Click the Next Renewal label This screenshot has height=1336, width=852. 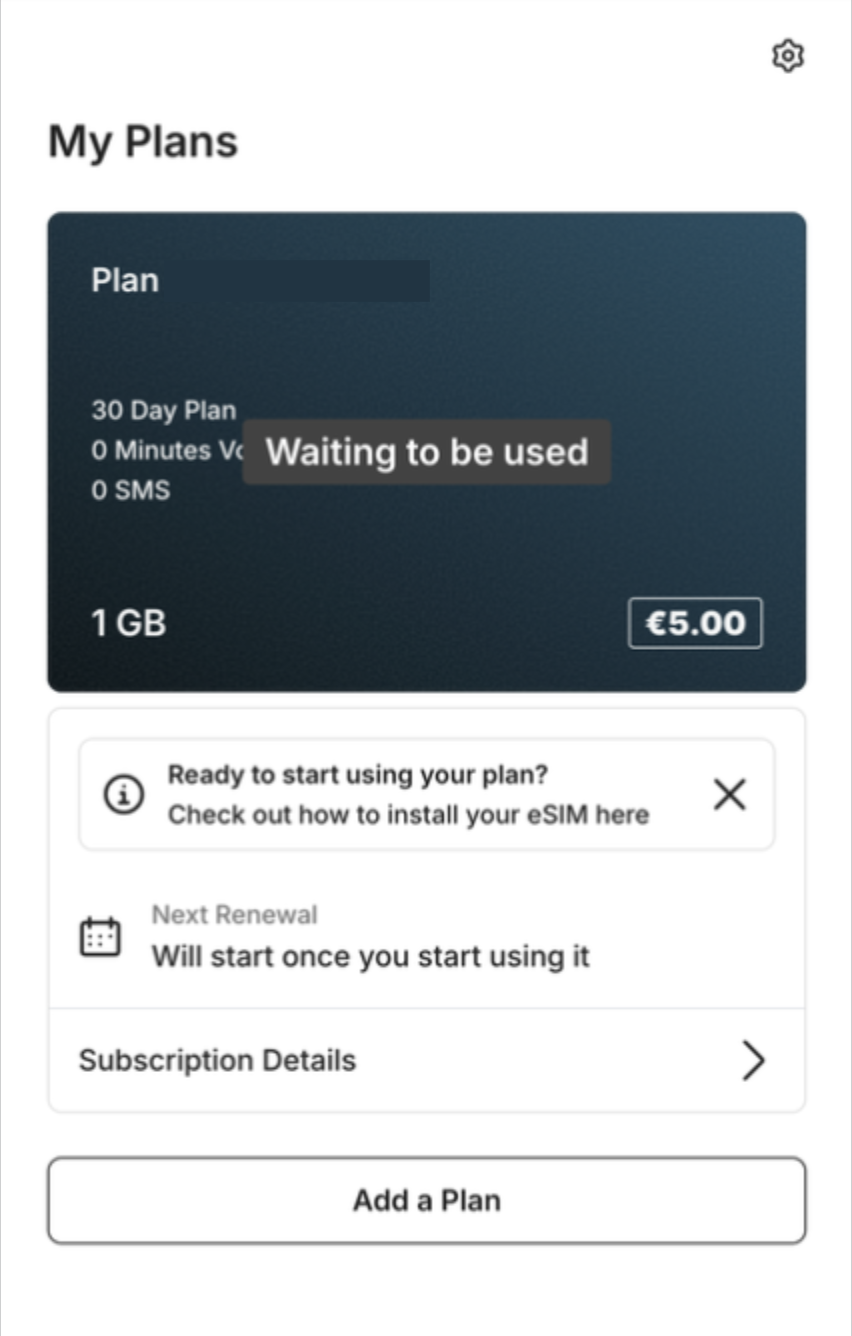pyautogui.click(x=234, y=914)
